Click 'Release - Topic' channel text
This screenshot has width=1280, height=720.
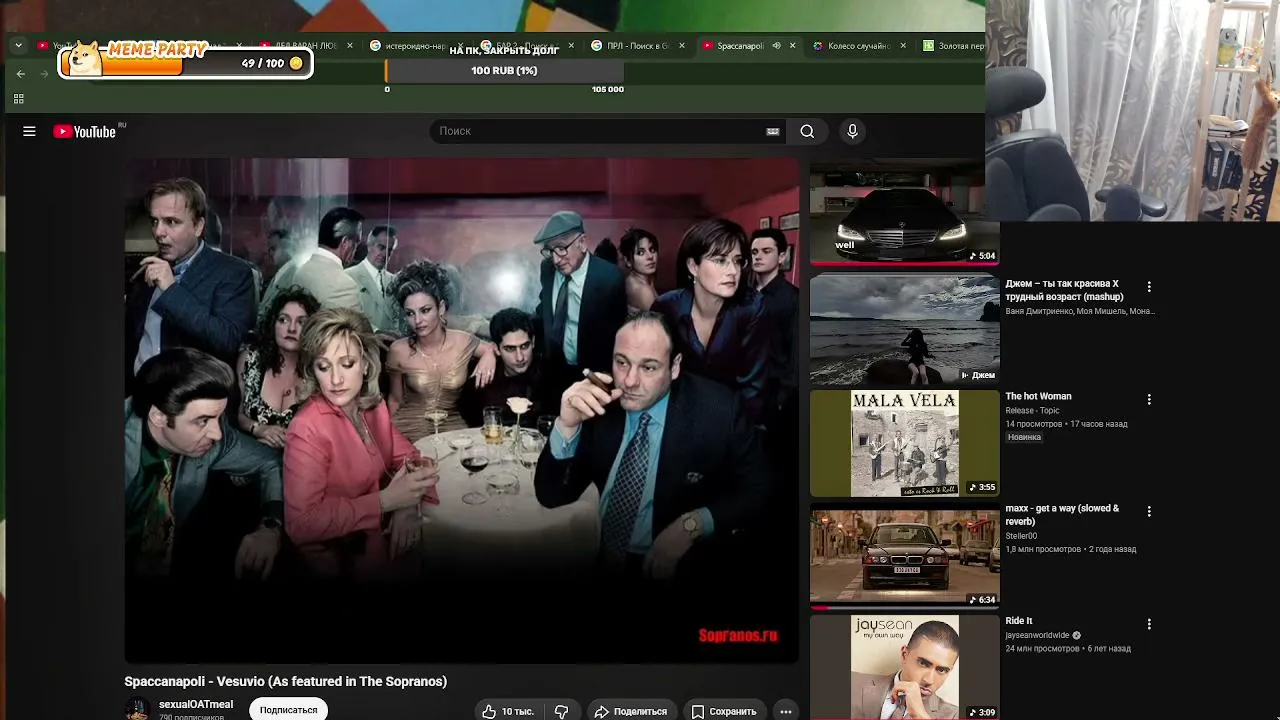pos(1032,411)
